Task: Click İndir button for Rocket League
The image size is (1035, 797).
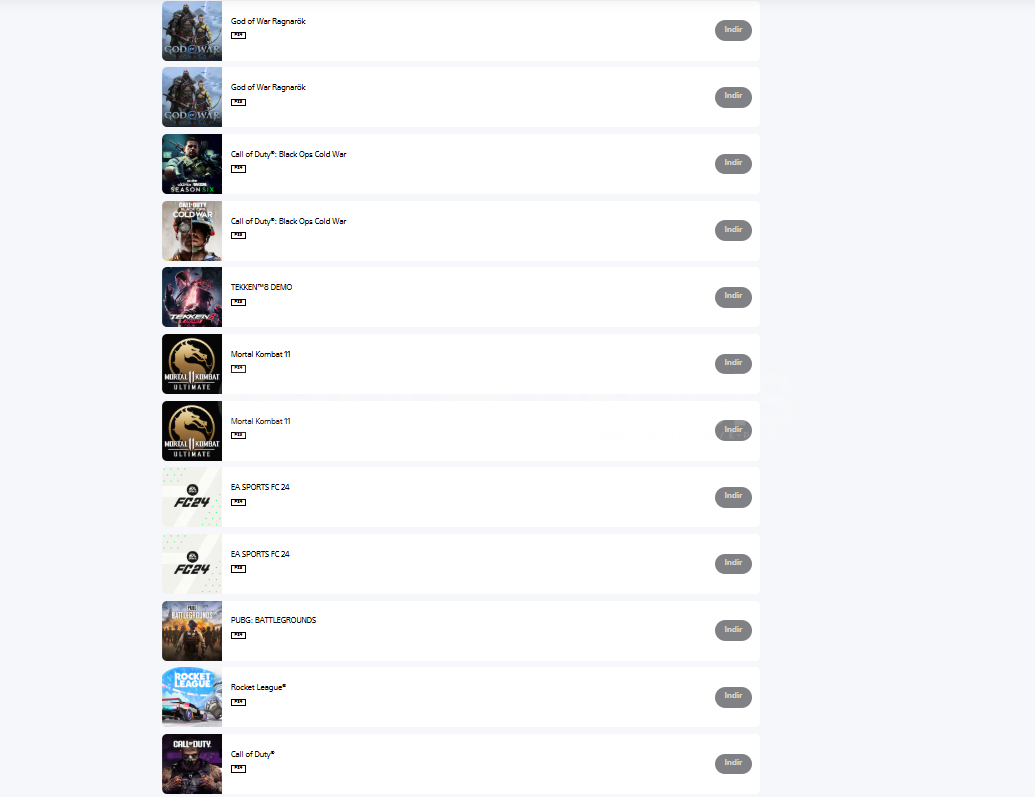Action: pyautogui.click(x=733, y=697)
